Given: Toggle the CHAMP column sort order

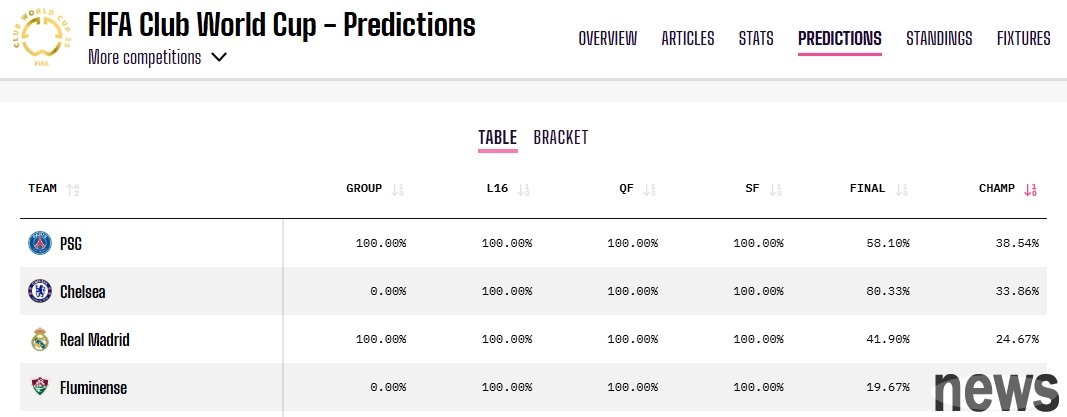Looking at the screenshot, I should [1031, 189].
